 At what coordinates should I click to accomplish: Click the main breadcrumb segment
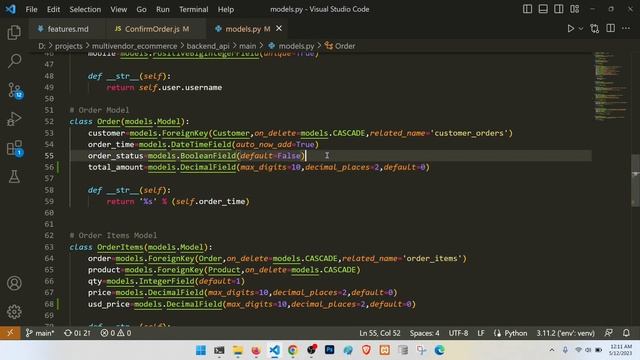[x=247, y=46]
